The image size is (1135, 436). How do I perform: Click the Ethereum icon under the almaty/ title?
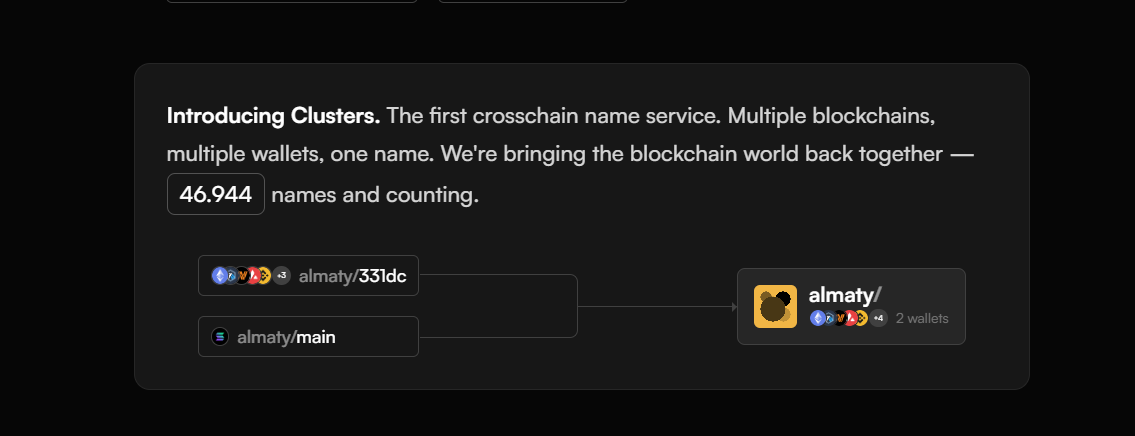(817, 318)
